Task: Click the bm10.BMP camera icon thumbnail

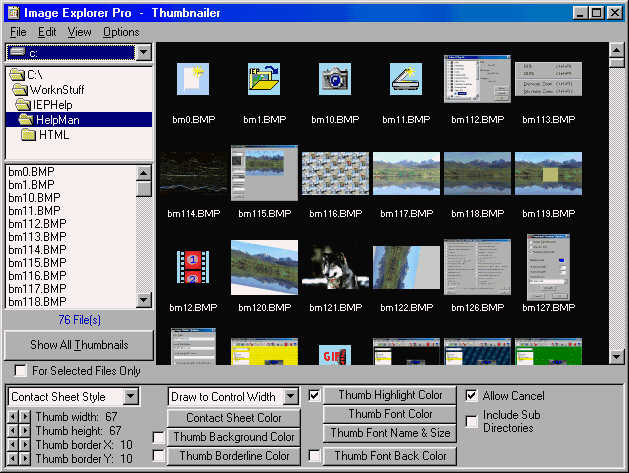Action: pos(335,79)
